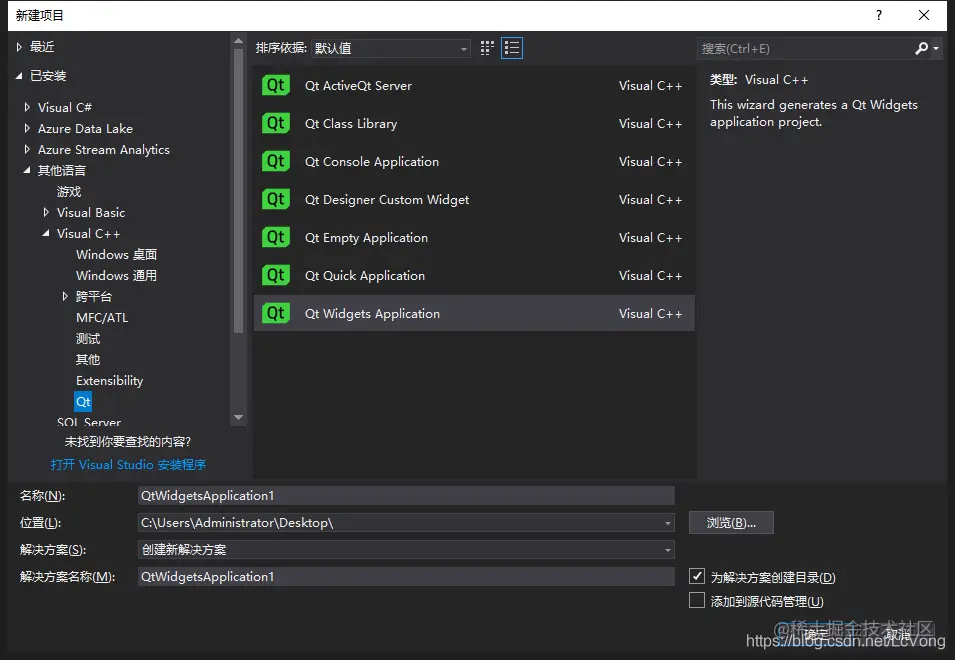
Task: Click the 浏览(B)... browse button
Action: coord(731,523)
